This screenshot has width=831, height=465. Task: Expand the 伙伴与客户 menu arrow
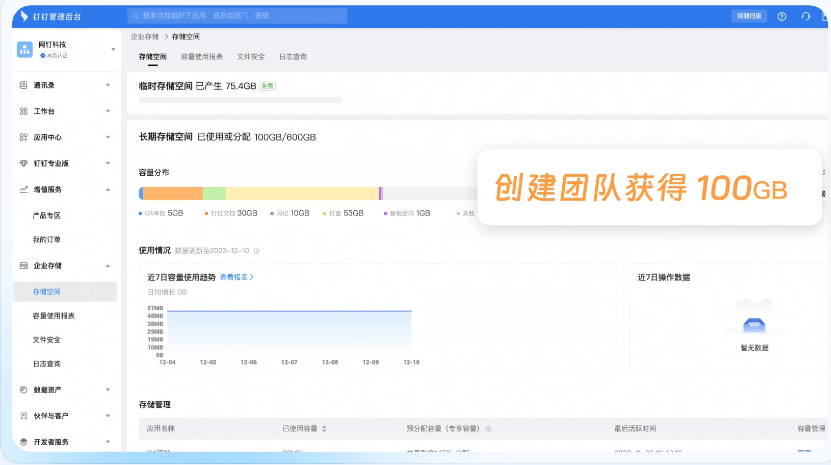click(x=108, y=416)
